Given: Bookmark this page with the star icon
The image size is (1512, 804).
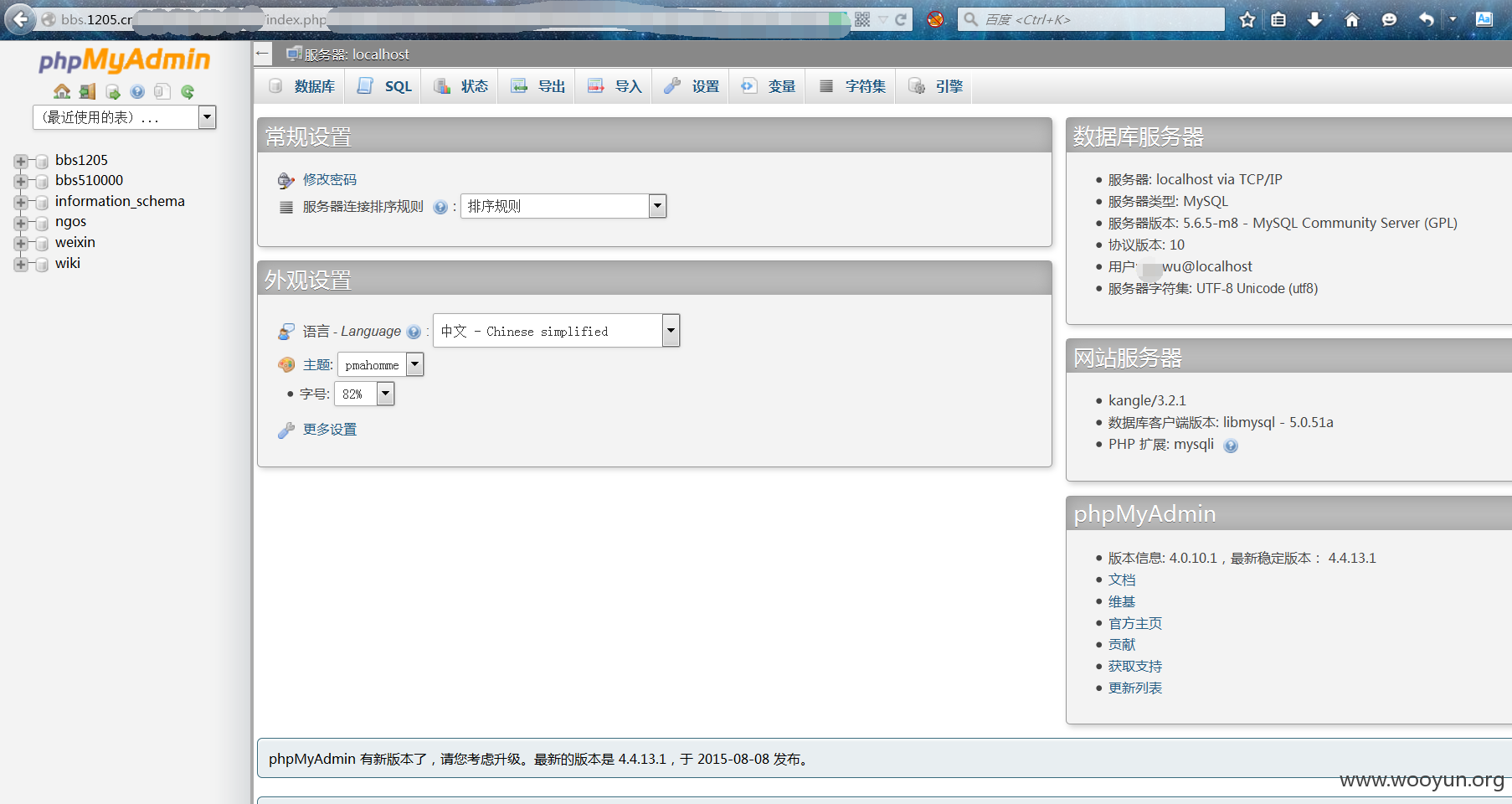Looking at the screenshot, I should coord(1247,19).
